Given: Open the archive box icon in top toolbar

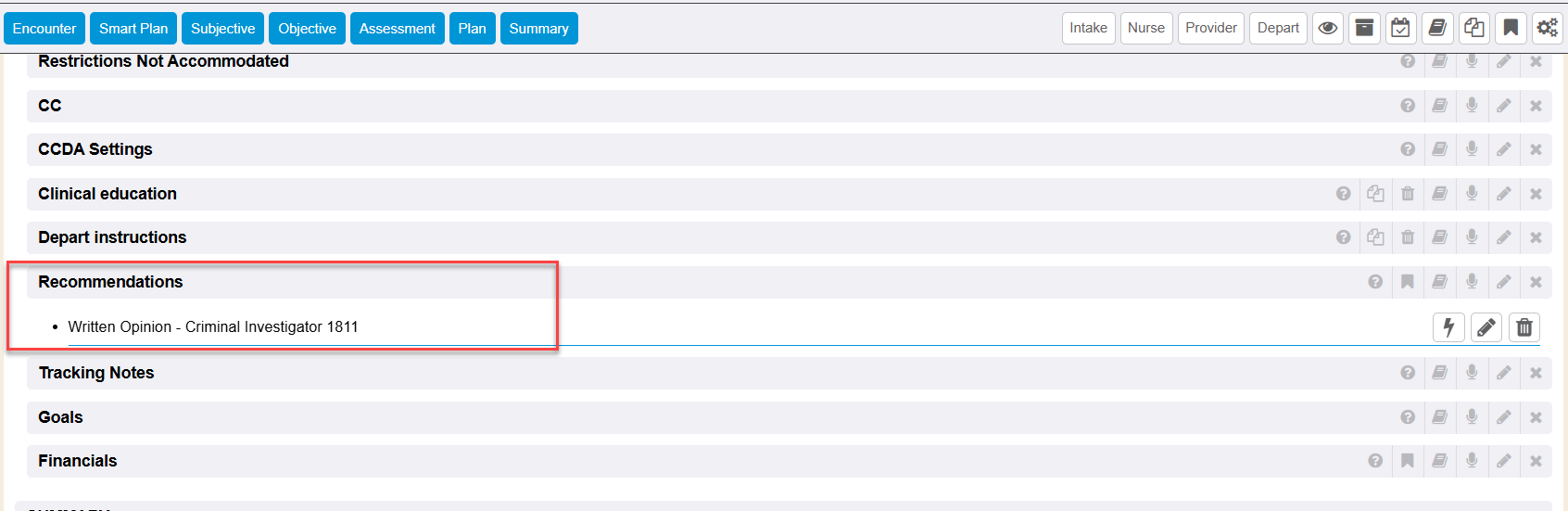Looking at the screenshot, I should [1364, 28].
